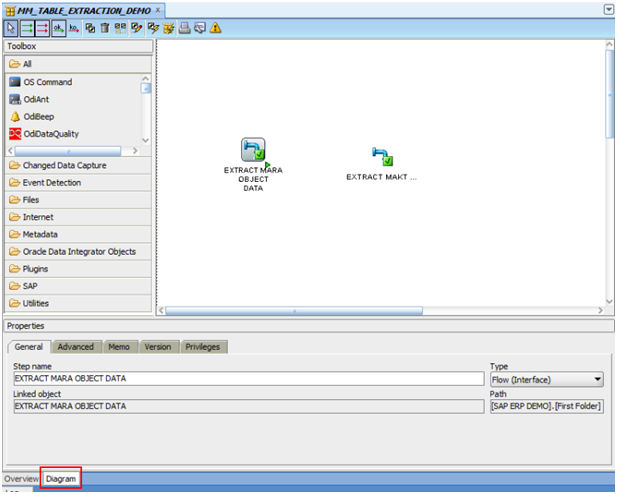Expand the Files toolbox folder
617x494 pixels.
[x=78, y=200]
